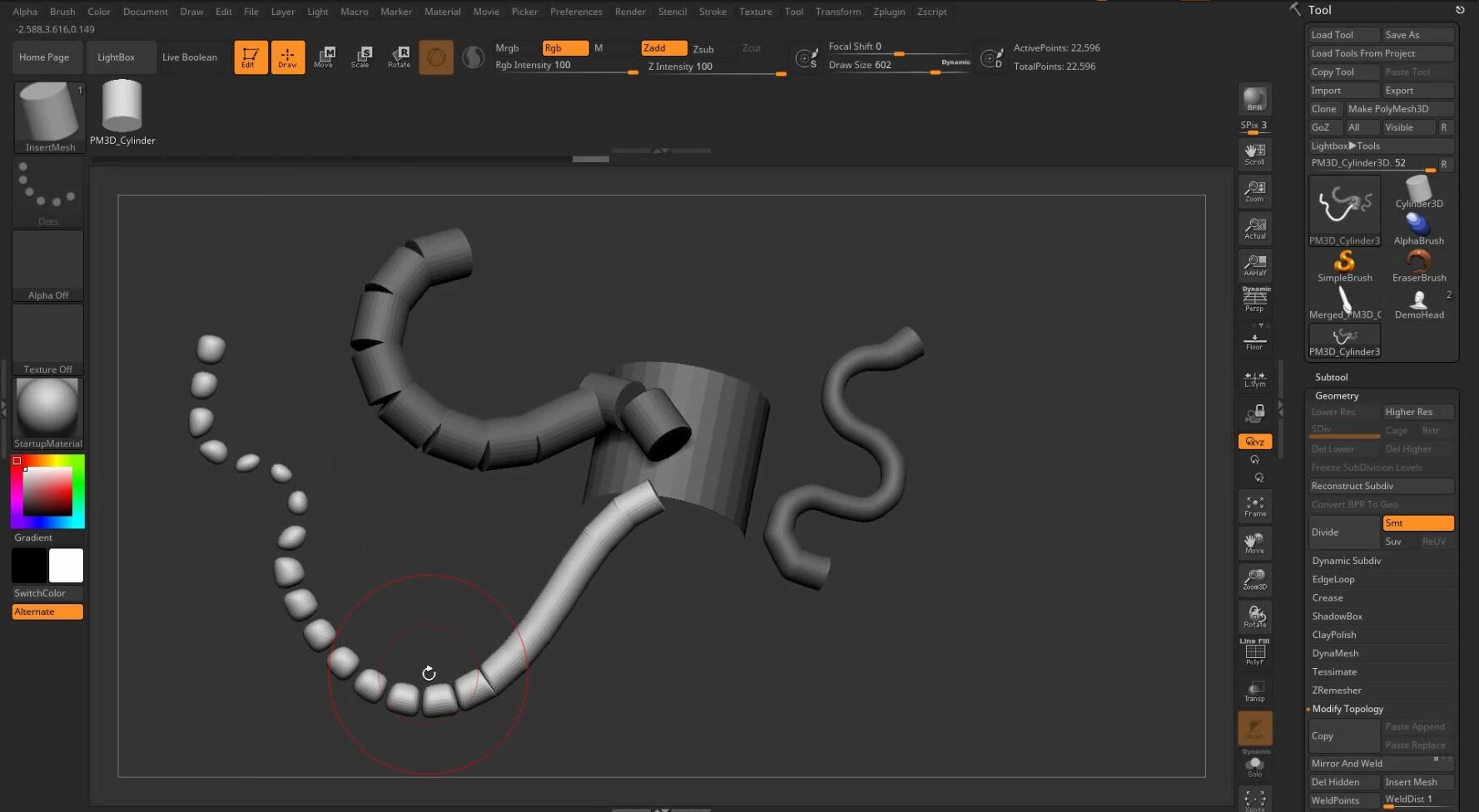The image size is (1479, 812).
Task: Enable Dynamic Persp on the right shelf
Action: point(1254,298)
